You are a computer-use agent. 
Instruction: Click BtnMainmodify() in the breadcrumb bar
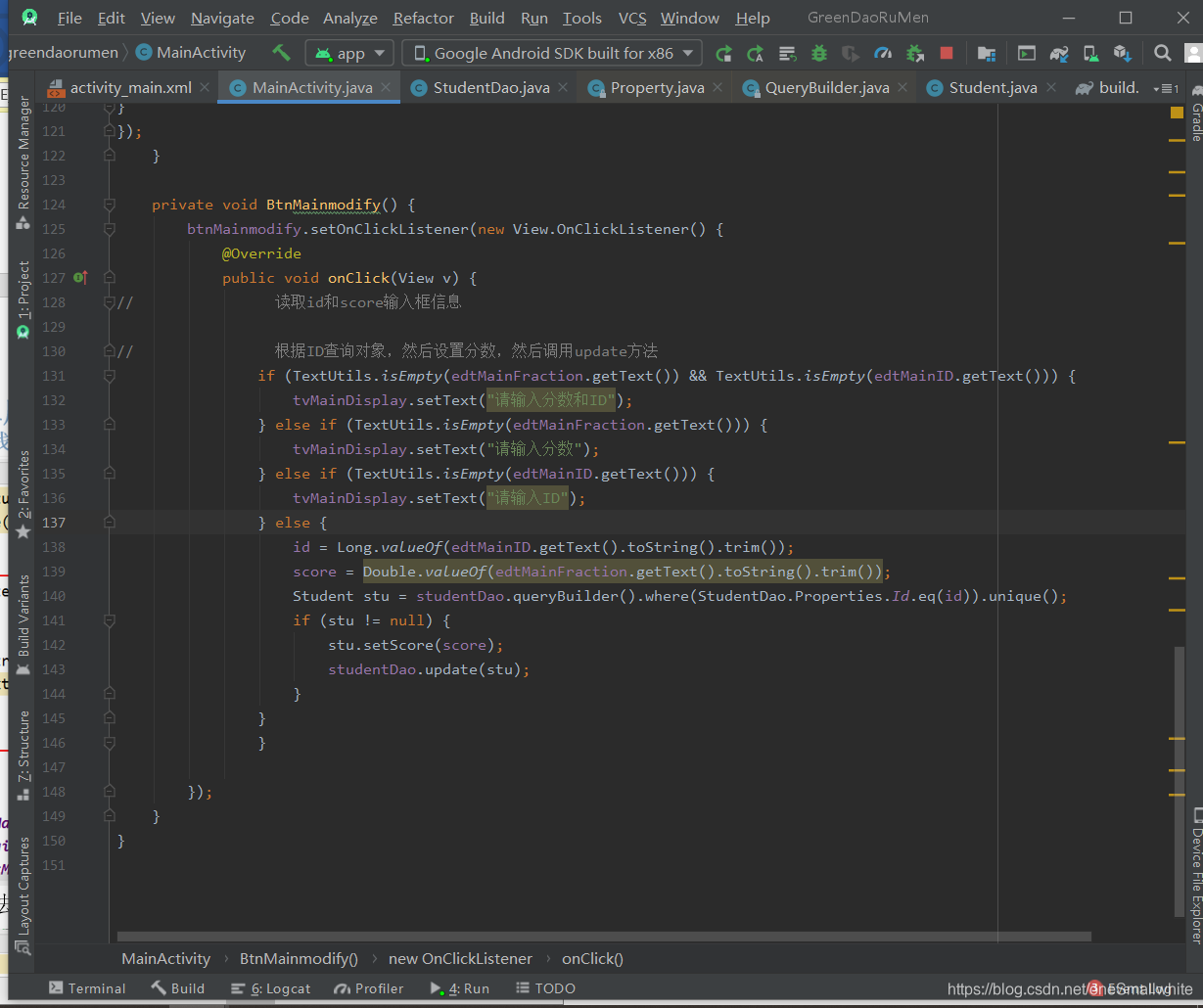point(299,959)
